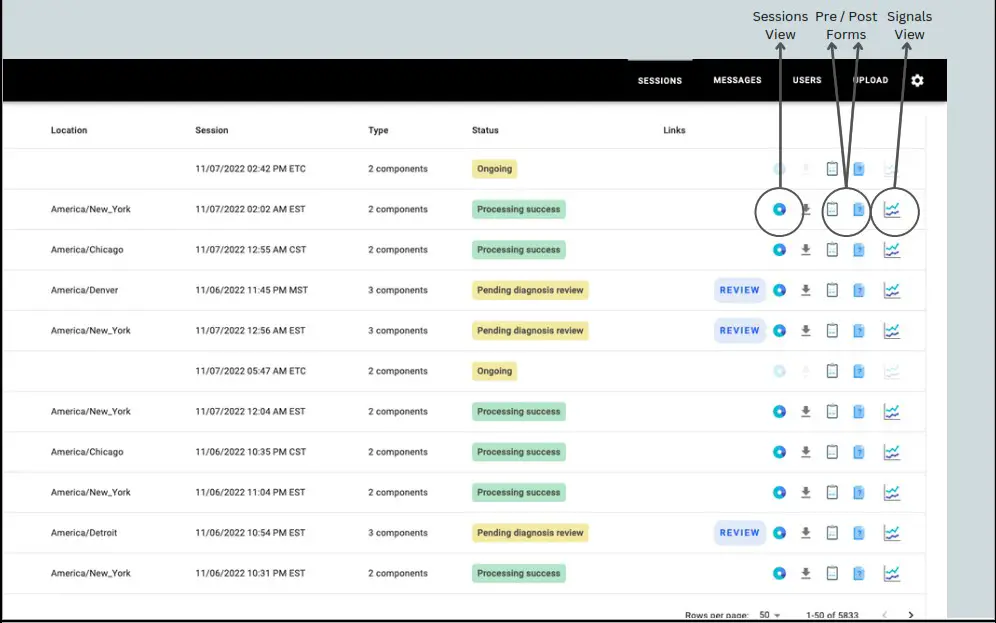The image size is (996, 623).
Task: Open Sessions View for the Detroit 10:54 PM session
Action: coord(779,532)
